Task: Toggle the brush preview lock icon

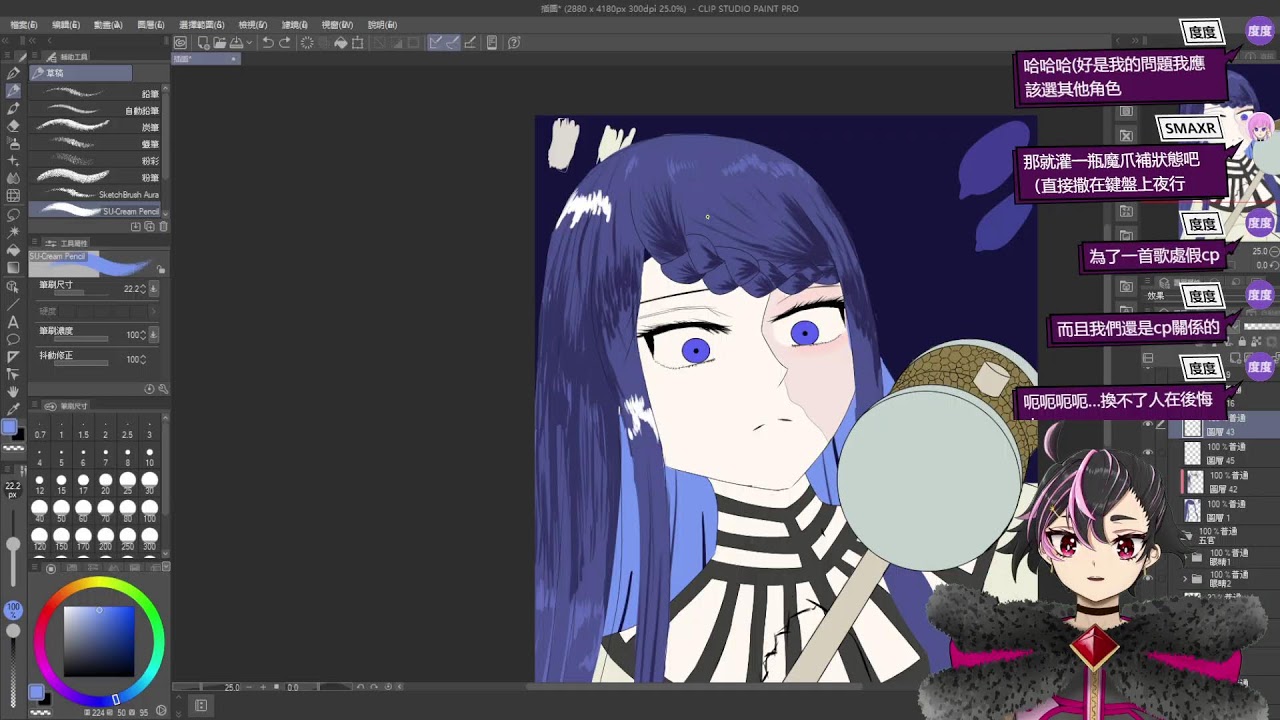Action: click(x=160, y=269)
